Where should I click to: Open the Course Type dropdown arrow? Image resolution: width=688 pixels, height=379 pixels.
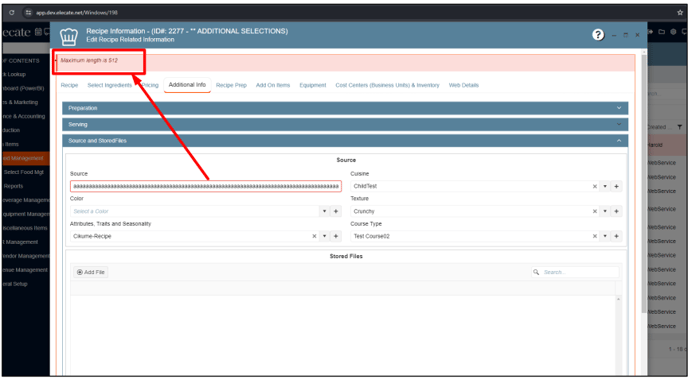(x=605, y=236)
